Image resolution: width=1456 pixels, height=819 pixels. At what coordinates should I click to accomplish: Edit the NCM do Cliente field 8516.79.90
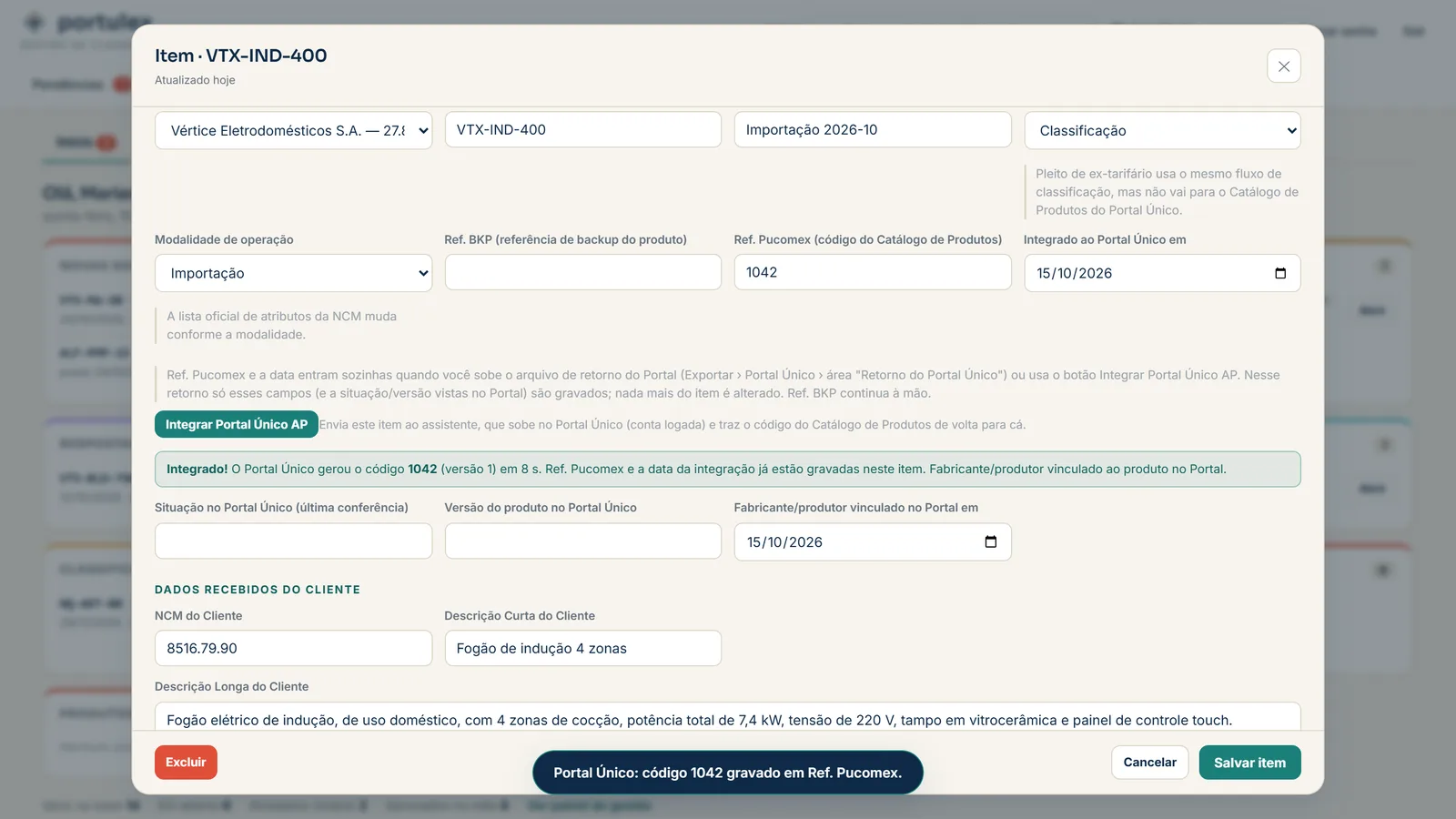(x=293, y=648)
